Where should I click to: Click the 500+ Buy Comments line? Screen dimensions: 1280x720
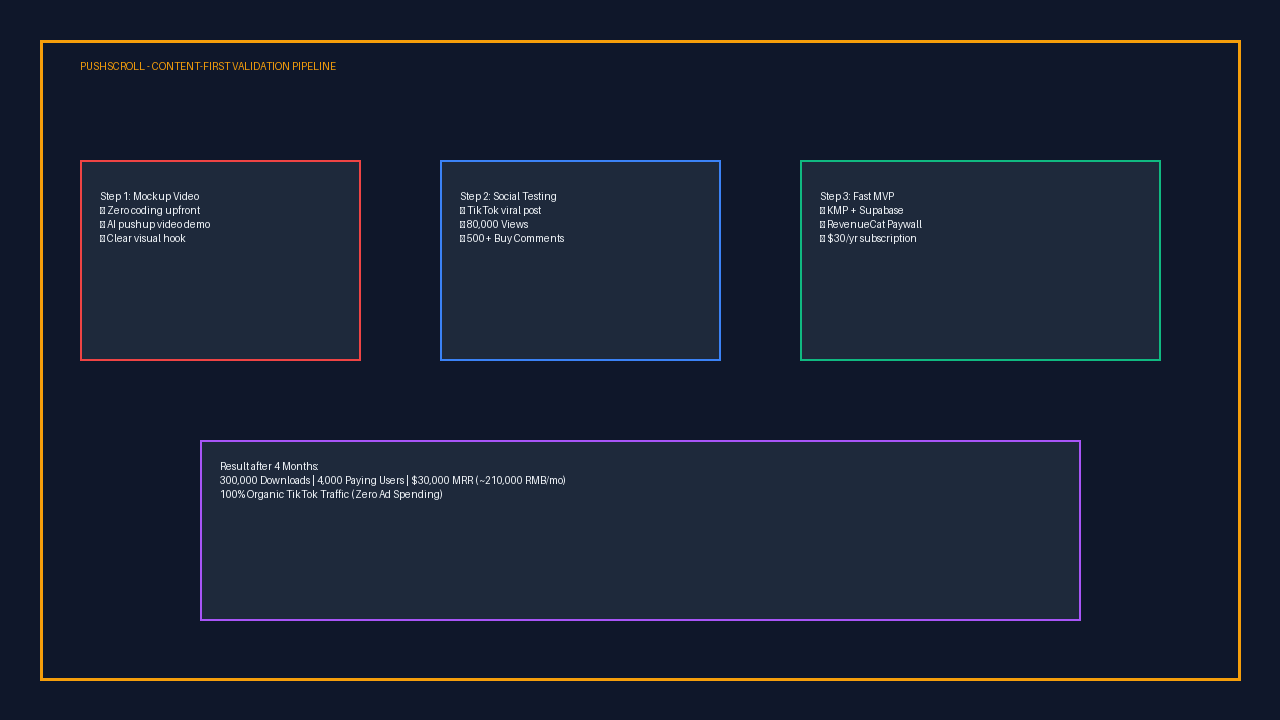point(512,238)
